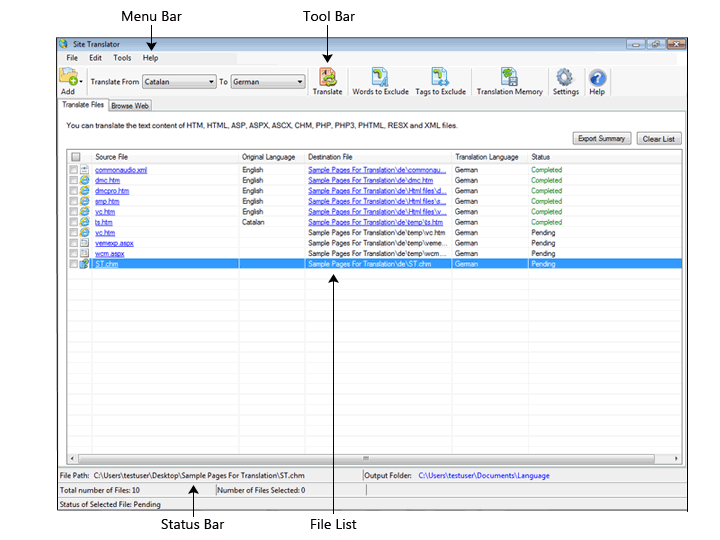This screenshot has width=720, height=540.
Task: Open Words to Exclude tool
Action: tap(380, 77)
